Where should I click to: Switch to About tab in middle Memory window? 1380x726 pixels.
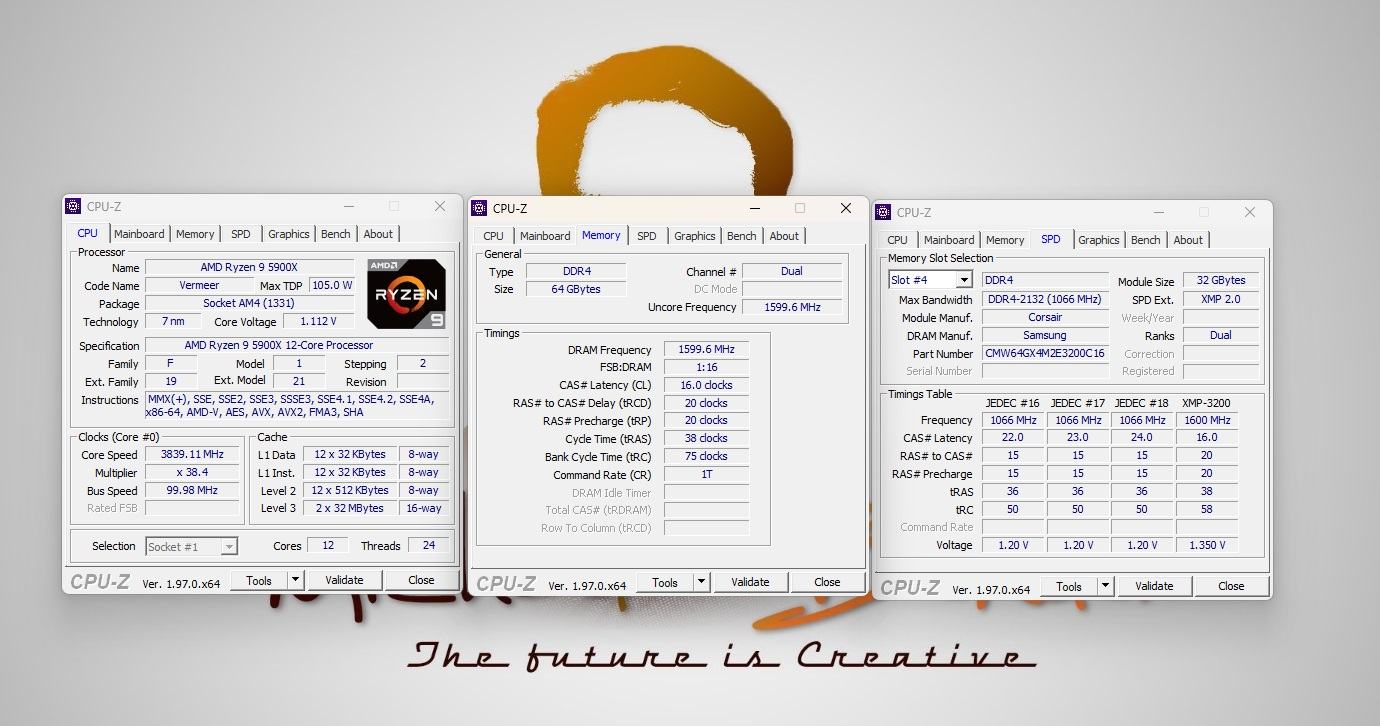(x=784, y=236)
